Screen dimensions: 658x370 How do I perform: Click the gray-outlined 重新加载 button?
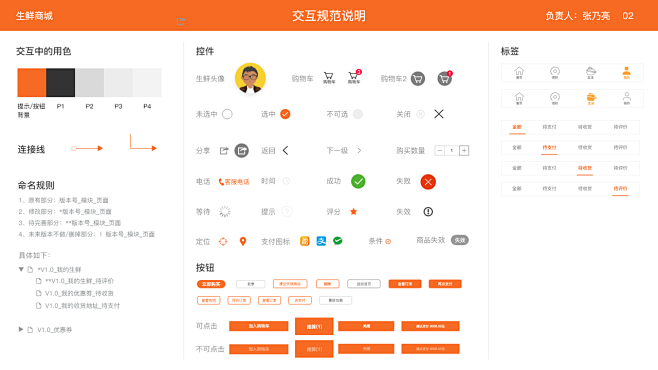click(335, 300)
